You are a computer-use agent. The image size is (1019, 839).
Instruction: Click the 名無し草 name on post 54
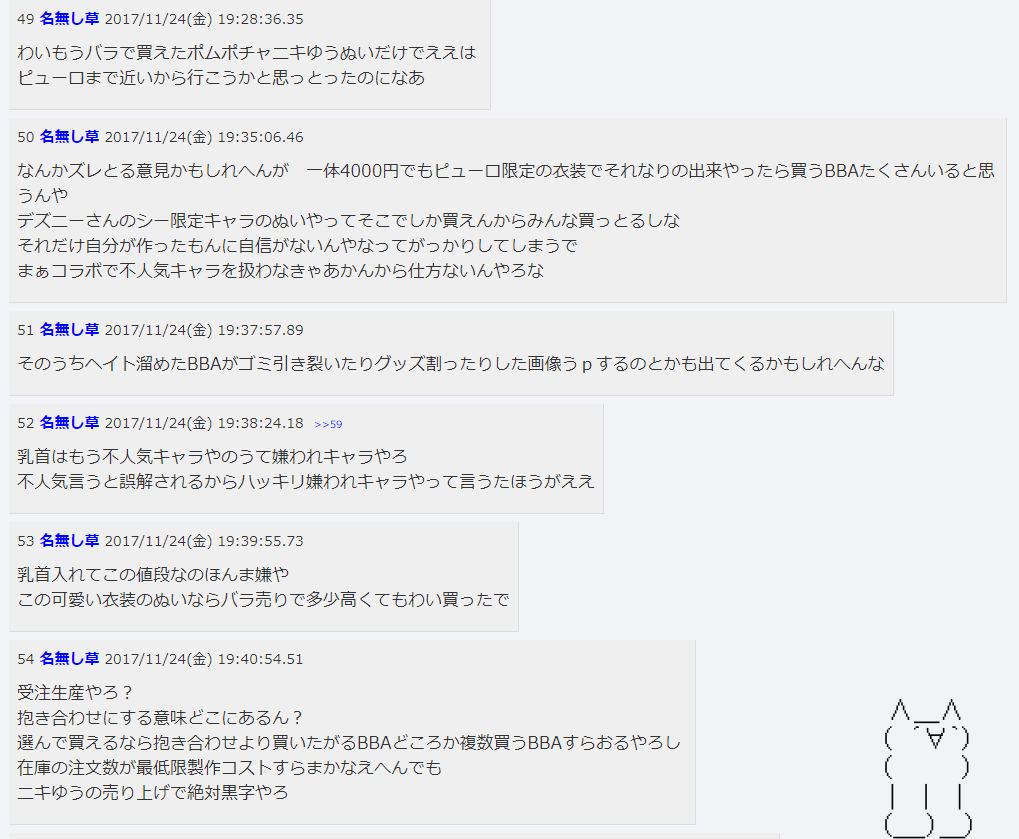coord(69,658)
